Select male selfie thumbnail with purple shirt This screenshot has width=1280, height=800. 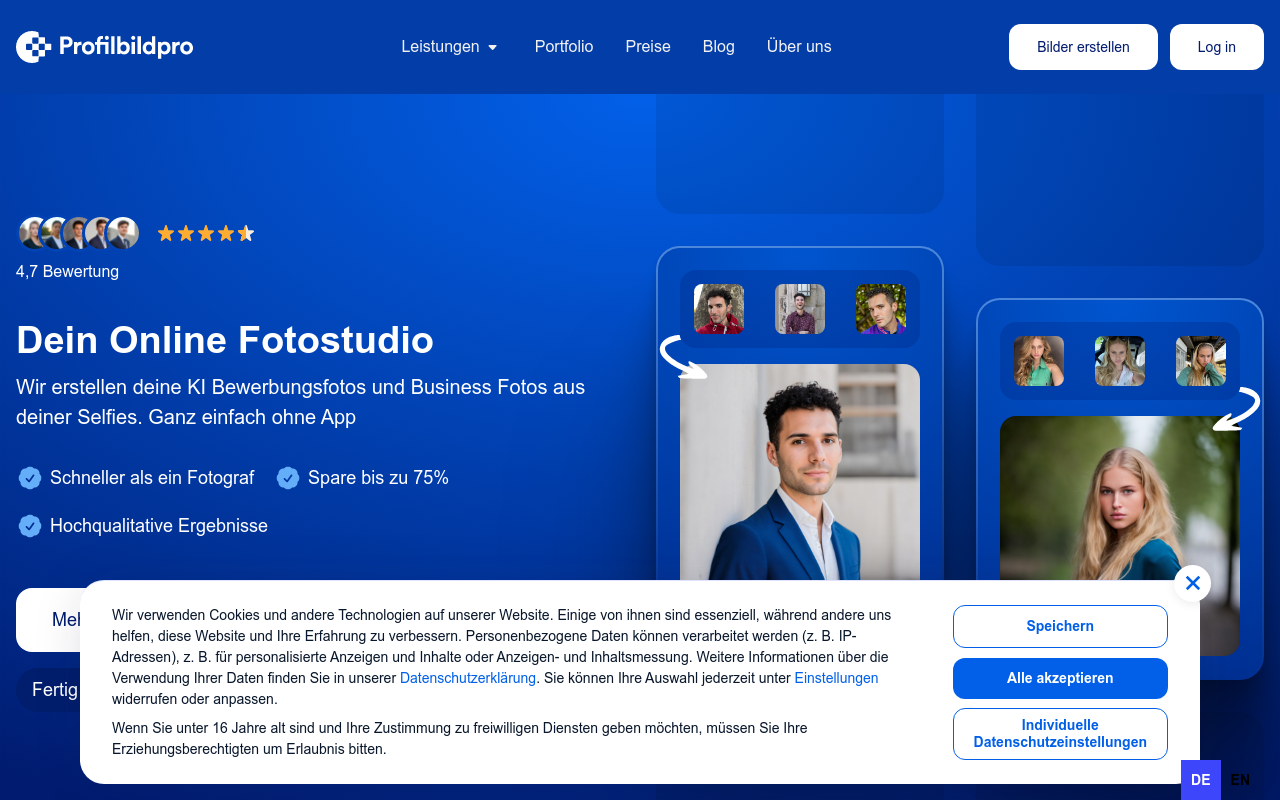[881, 309]
